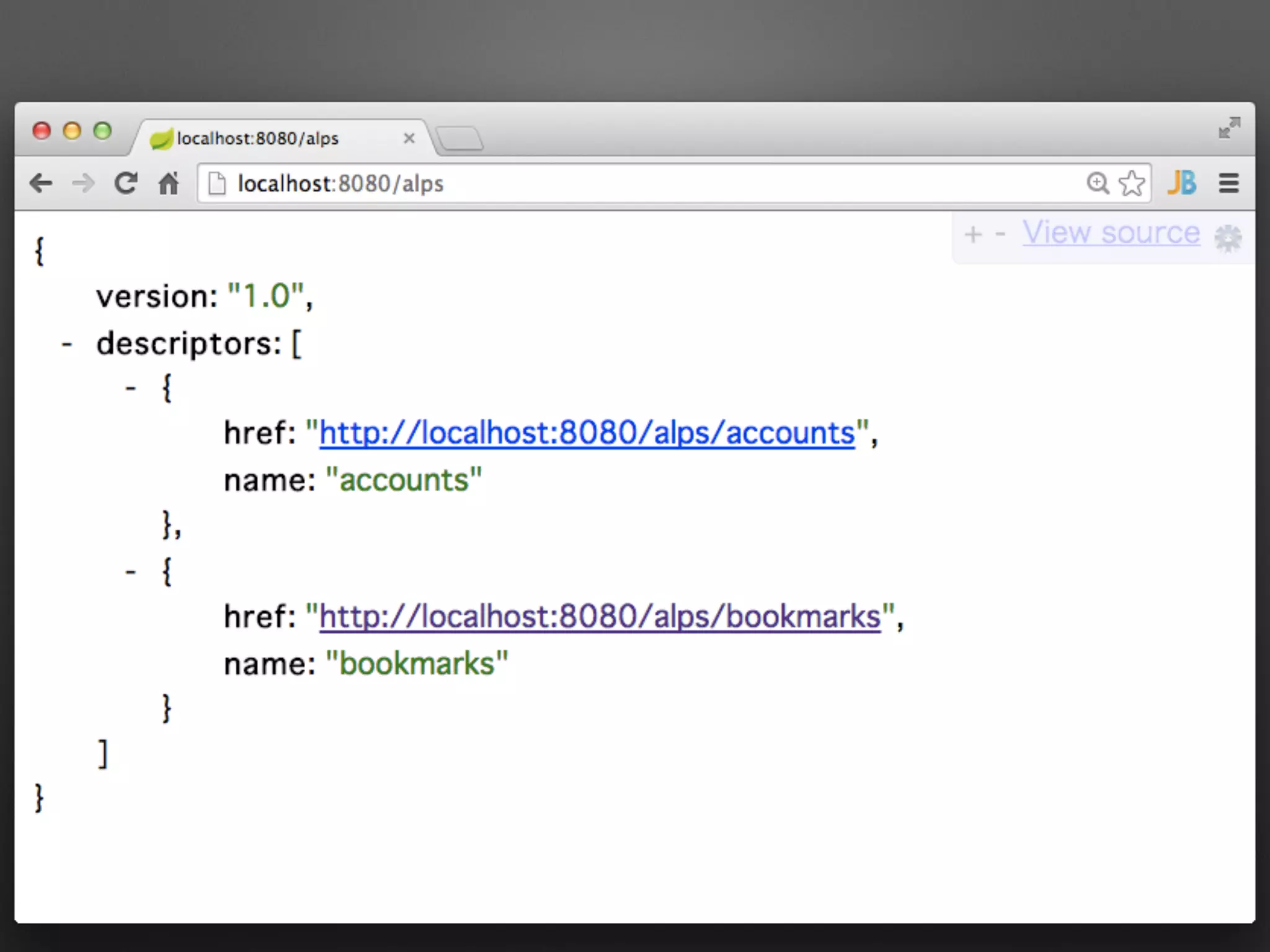Image resolution: width=1270 pixels, height=952 pixels.
Task: Collapse the accounts descriptor object
Action: pyautogui.click(x=130, y=389)
